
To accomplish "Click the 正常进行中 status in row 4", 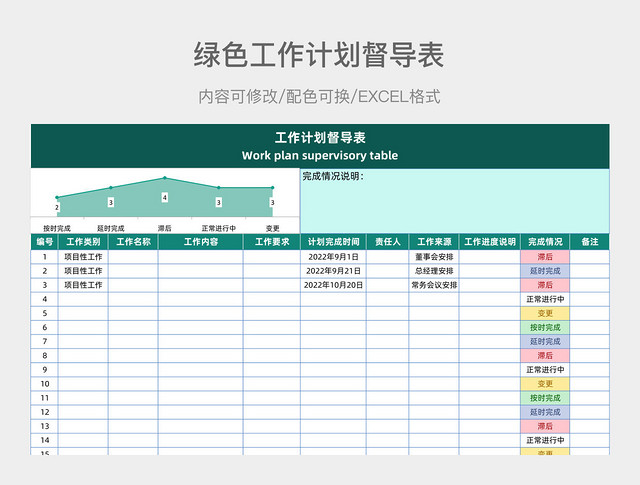I will pyautogui.click(x=545, y=299).
